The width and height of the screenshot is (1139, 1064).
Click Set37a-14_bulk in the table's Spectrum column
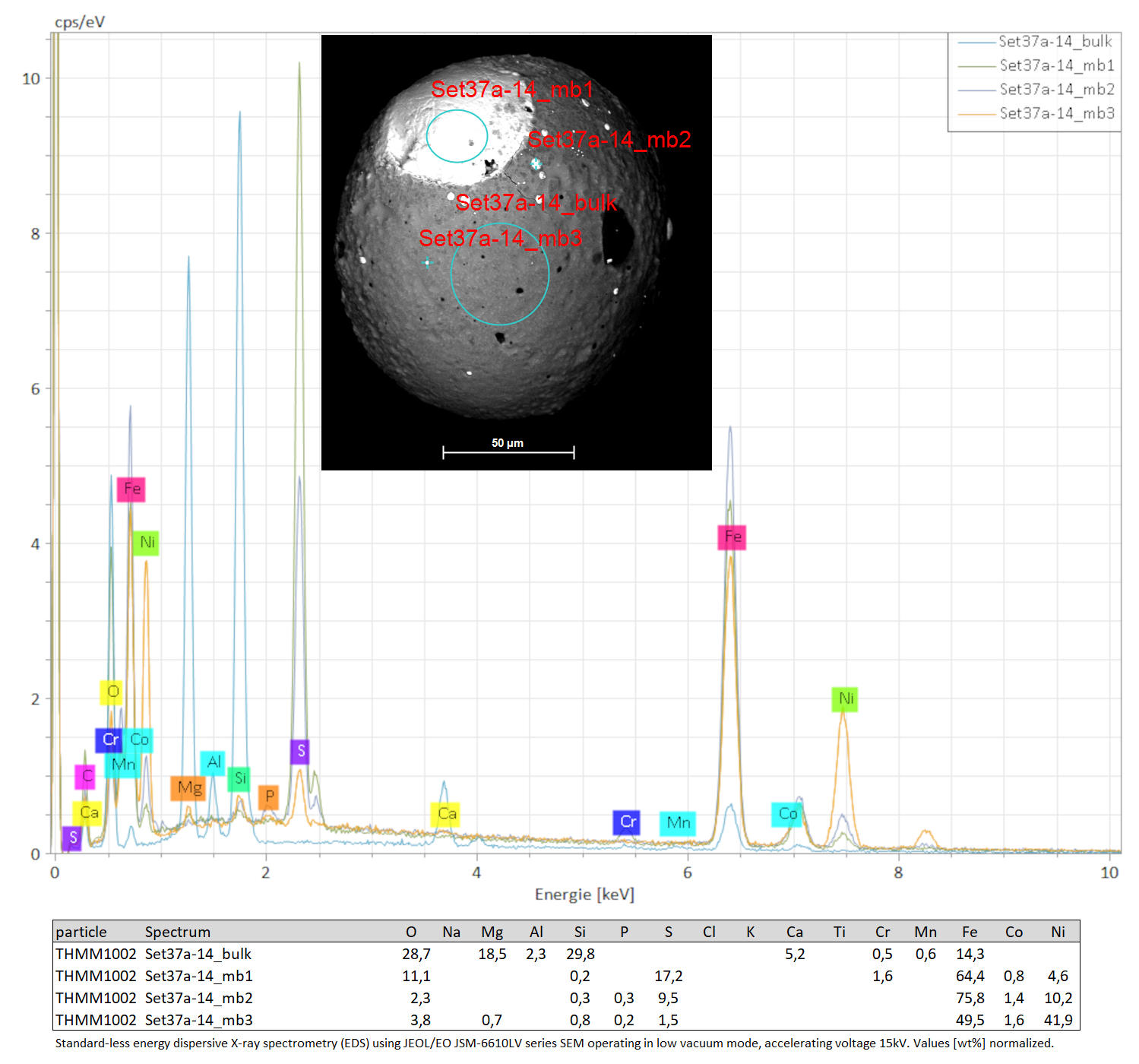click(x=198, y=955)
